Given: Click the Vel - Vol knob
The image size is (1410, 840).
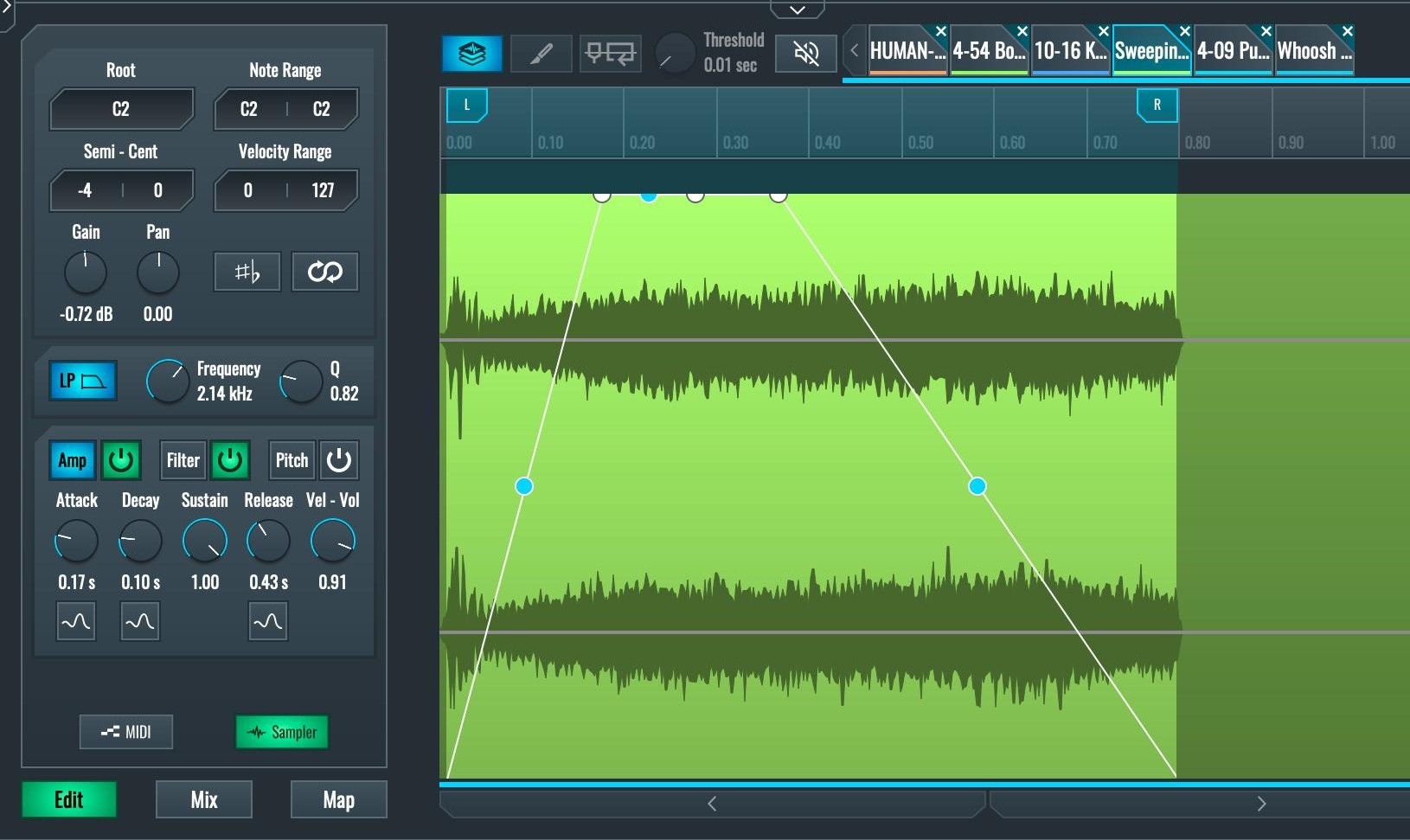Looking at the screenshot, I should click(x=333, y=542).
